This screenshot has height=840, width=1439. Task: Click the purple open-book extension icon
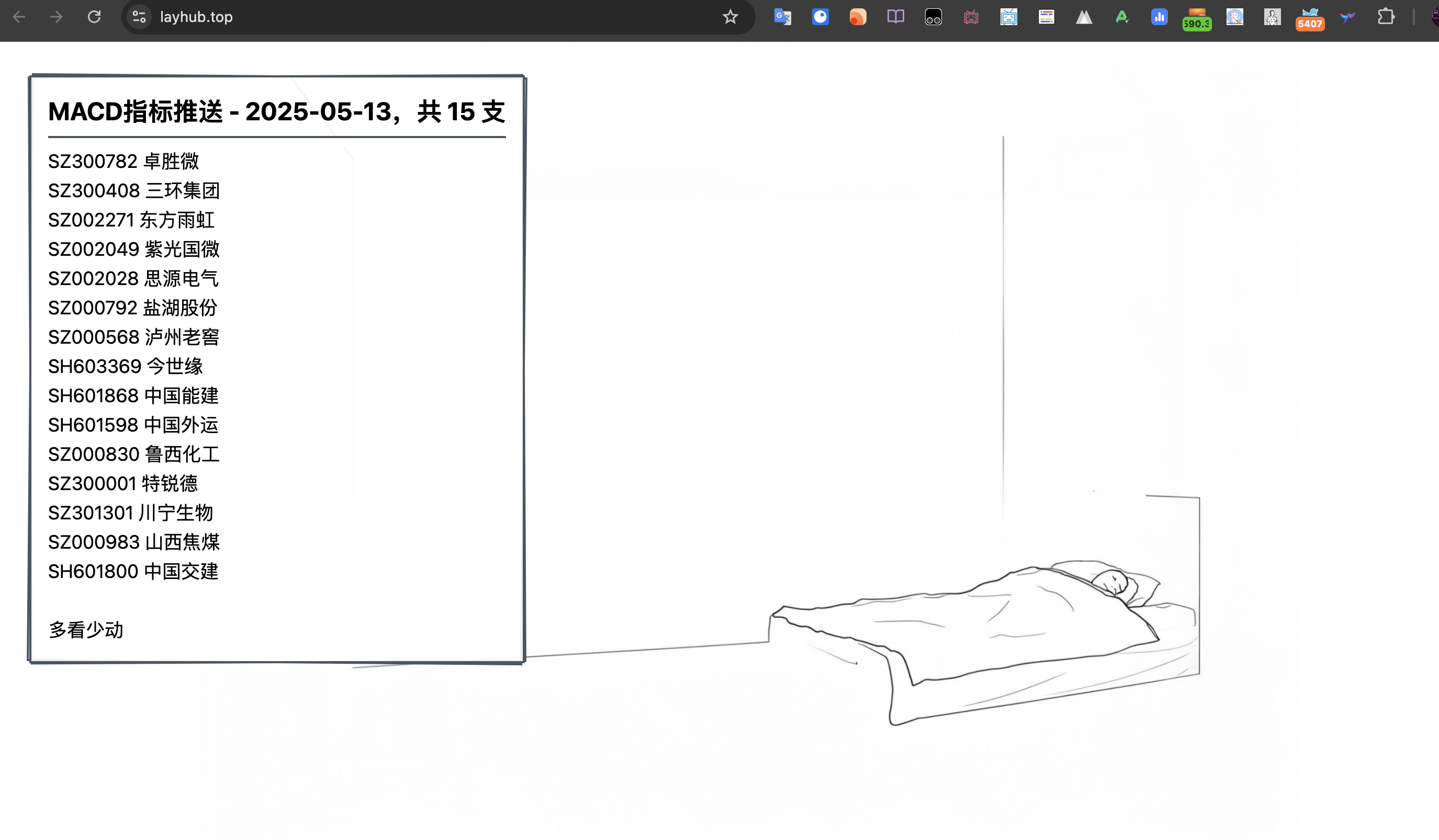click(x=895, y=17)
